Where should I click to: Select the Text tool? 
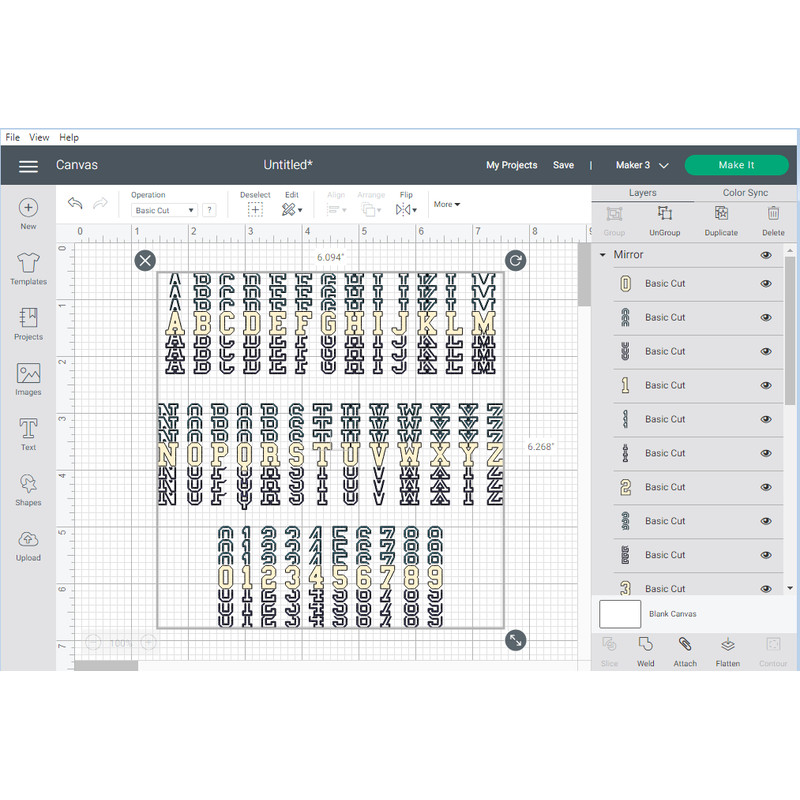(x=28, y=434)
